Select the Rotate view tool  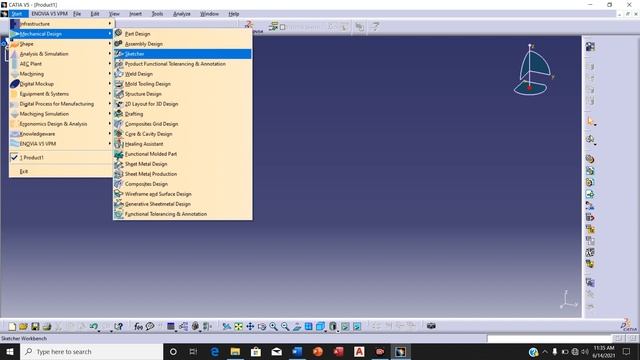(x=262, y=326)
